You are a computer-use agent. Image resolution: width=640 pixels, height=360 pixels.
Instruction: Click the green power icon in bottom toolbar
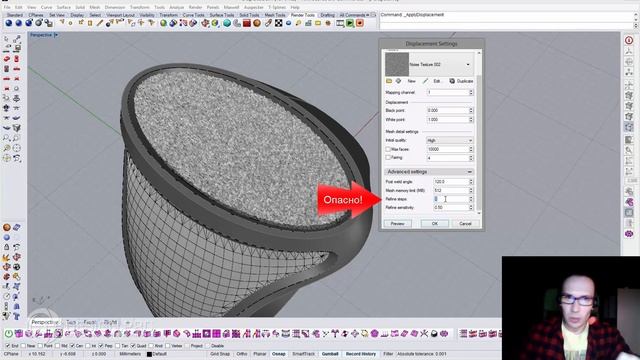click(x=9, y=333)
